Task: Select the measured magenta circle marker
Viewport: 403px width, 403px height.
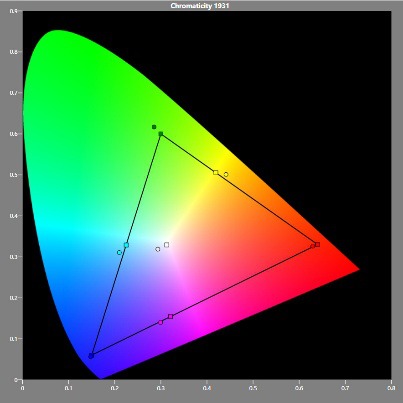Action: click(161, 322)
